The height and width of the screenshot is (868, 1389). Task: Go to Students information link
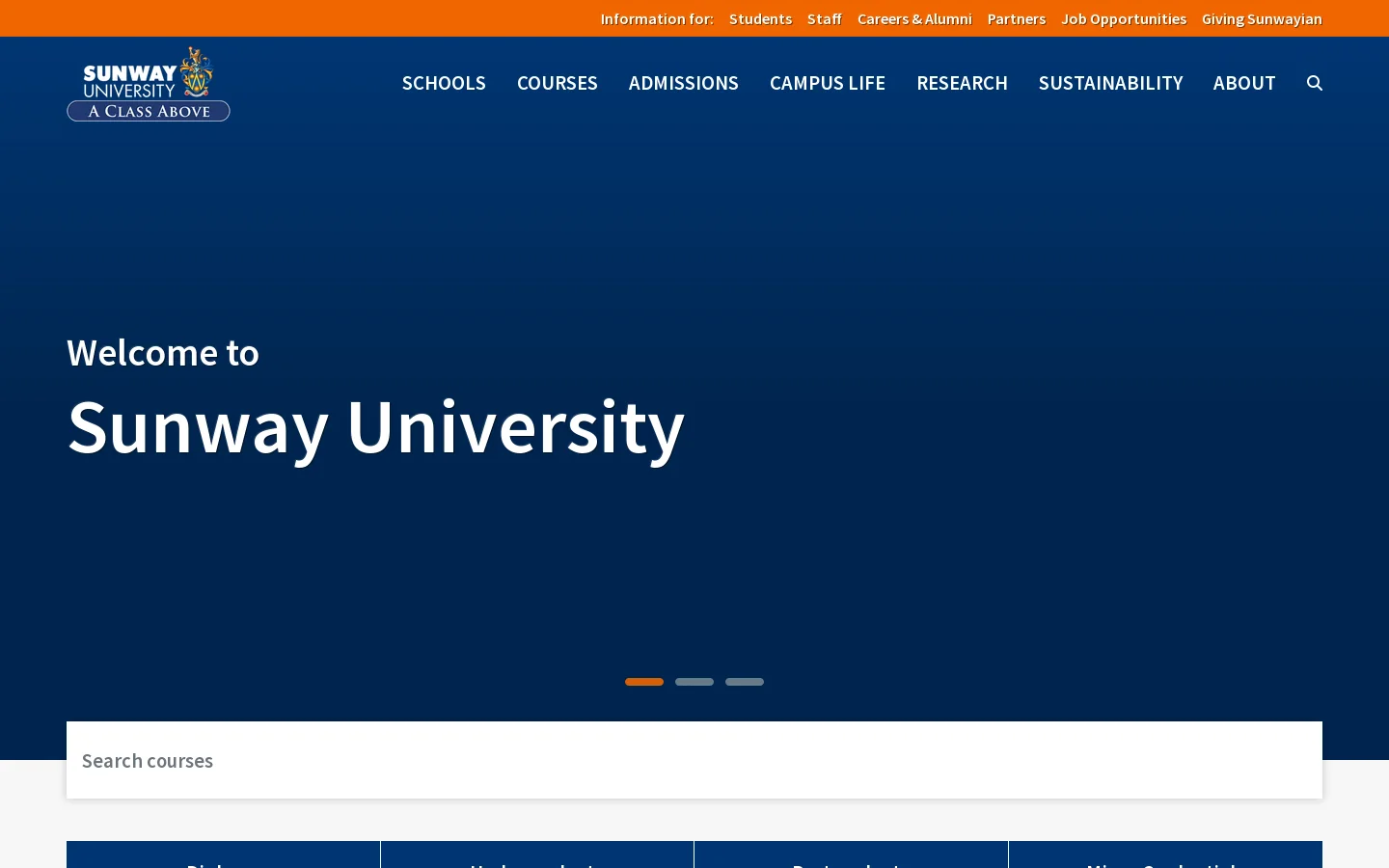760,18
